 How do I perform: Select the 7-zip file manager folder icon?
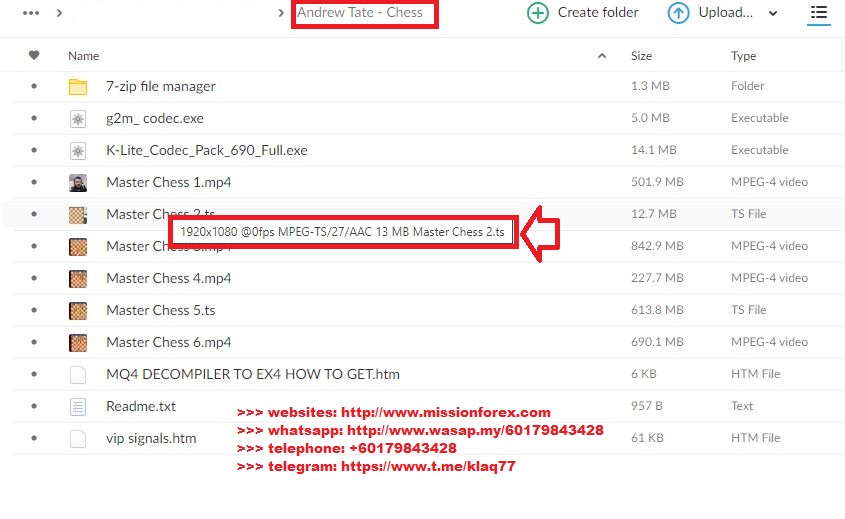click(78, 86)
